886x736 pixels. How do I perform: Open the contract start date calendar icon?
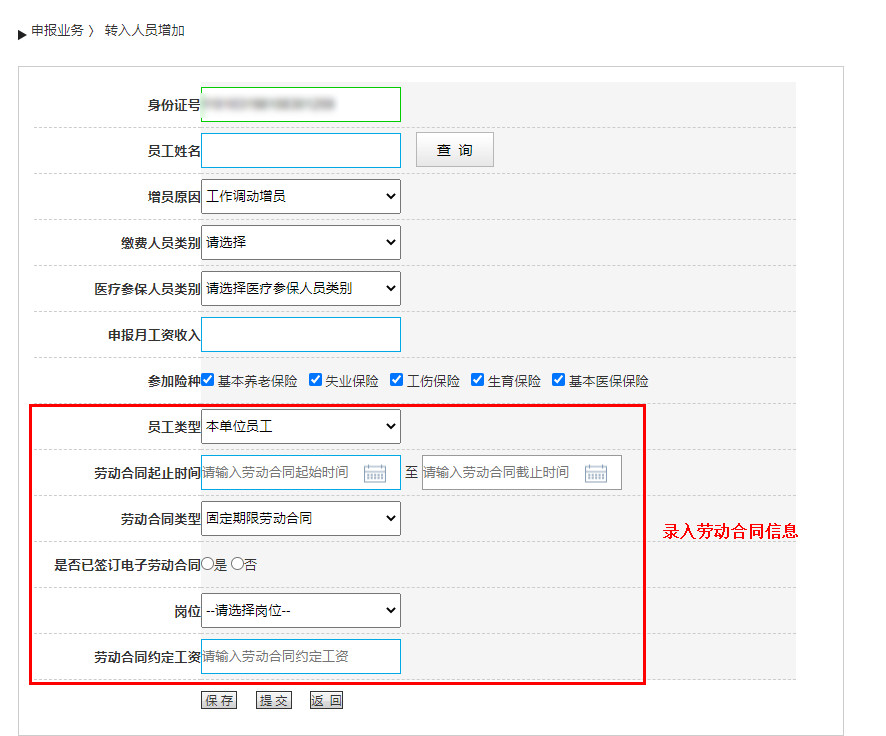tap(375, 473)
